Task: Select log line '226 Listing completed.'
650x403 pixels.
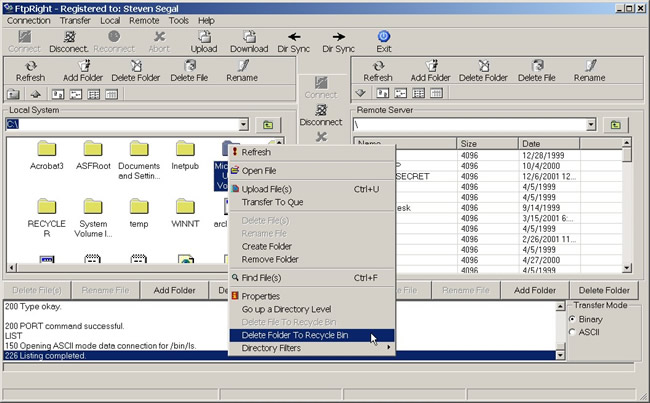Action: click(280, 356)
